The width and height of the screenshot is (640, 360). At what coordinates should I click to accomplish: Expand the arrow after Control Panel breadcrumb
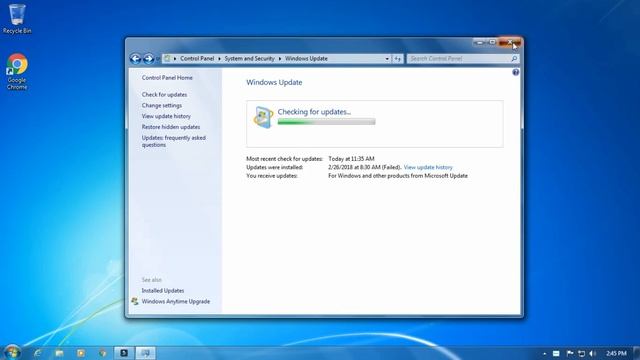click(219, 59)
